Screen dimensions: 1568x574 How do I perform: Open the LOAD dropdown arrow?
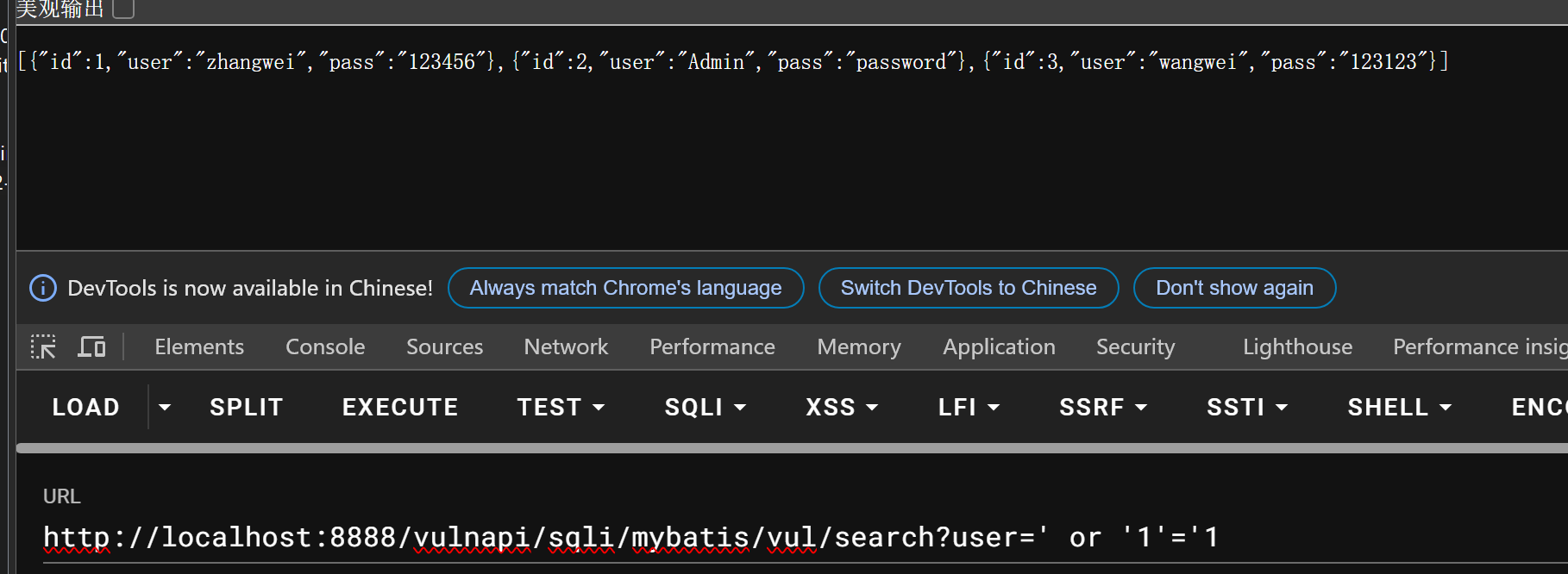tap(165, 407)
